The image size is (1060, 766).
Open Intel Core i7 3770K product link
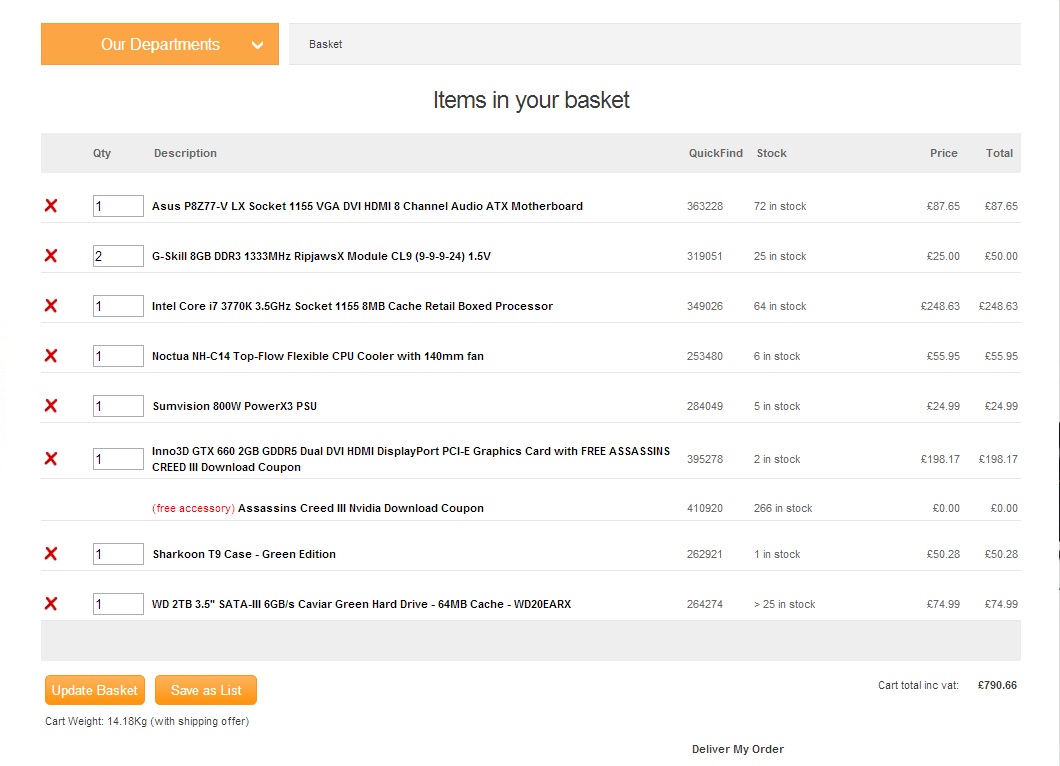pyautogui.click(x=352, y=306)
